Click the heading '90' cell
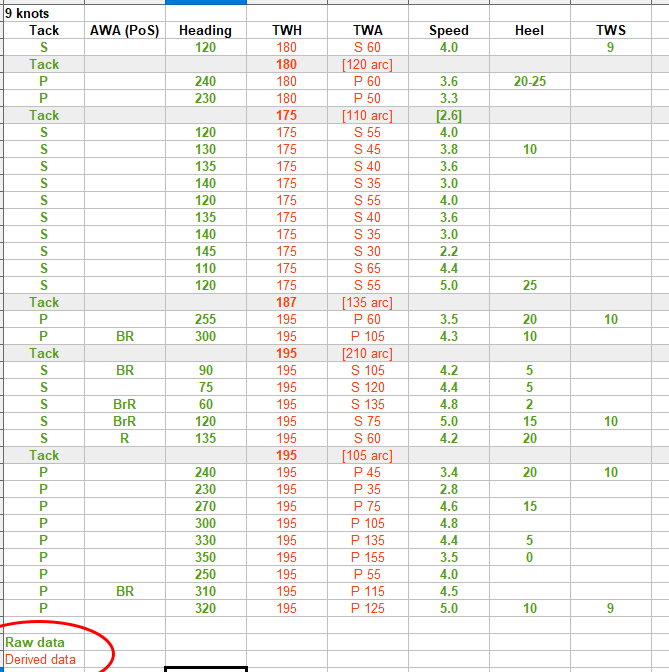Image resolution: width=669 pixels, height=672 pixels. click(206, 370)
